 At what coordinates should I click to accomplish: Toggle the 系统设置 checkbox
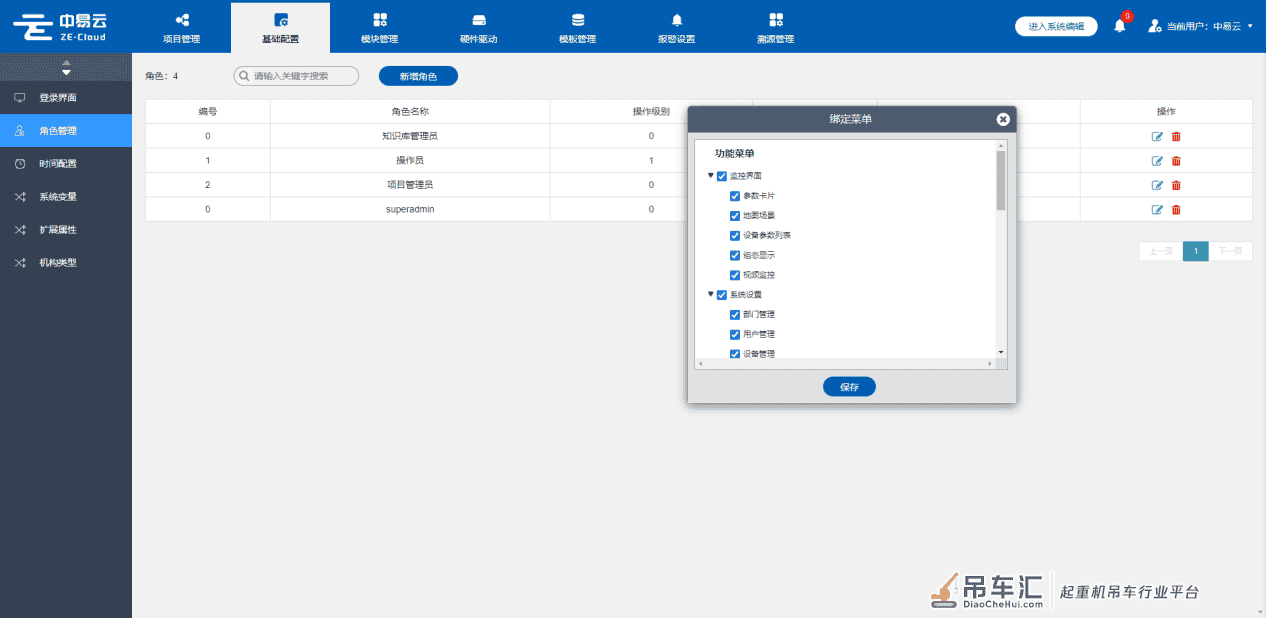pos(722,295)
